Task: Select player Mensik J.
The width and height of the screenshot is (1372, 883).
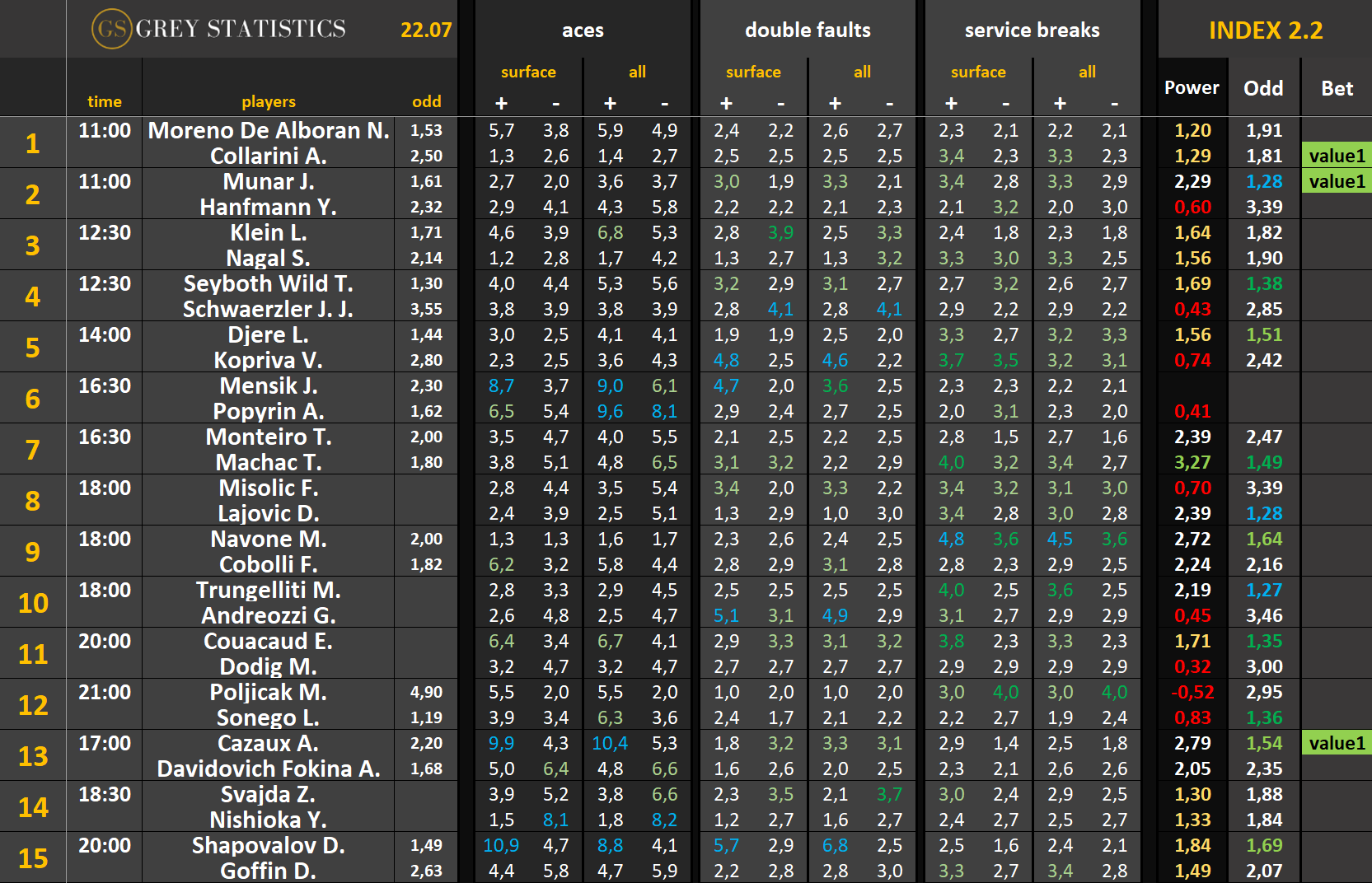Action: click(269, 385)
